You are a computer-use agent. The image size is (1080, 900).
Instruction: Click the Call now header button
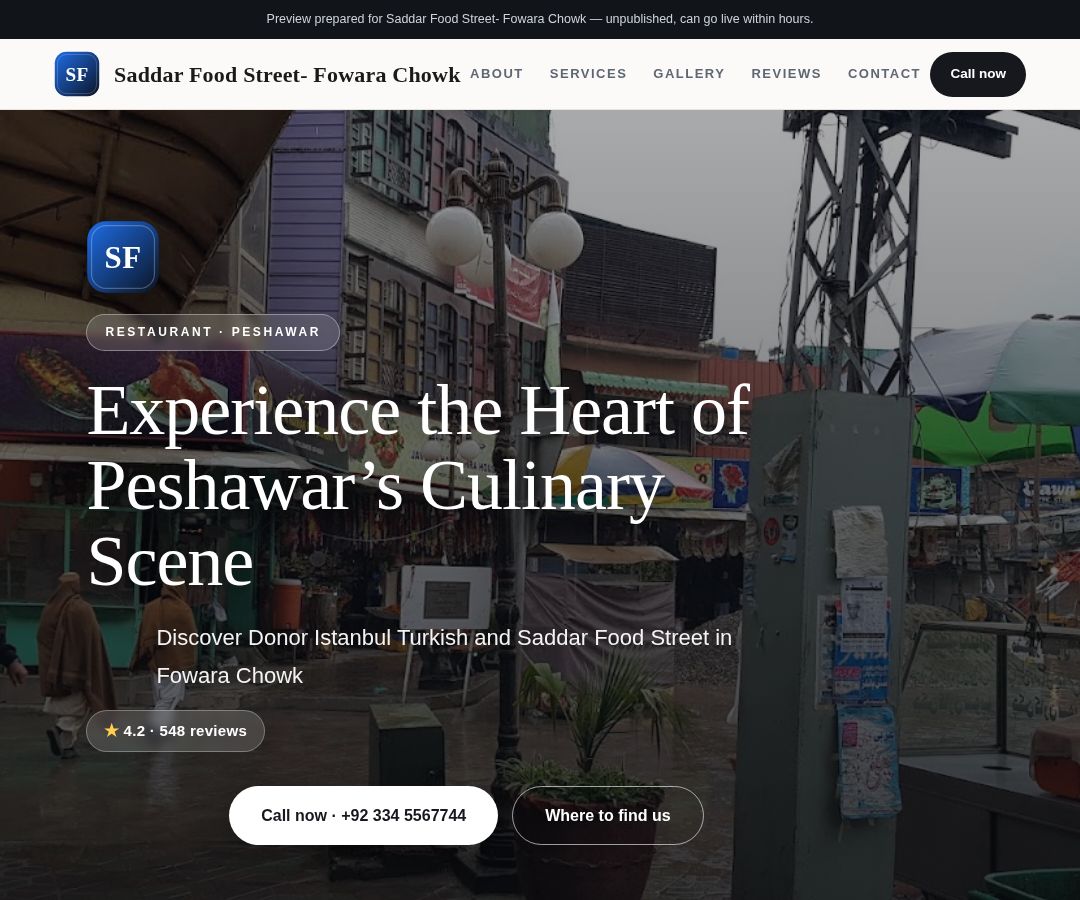[977, 74]
